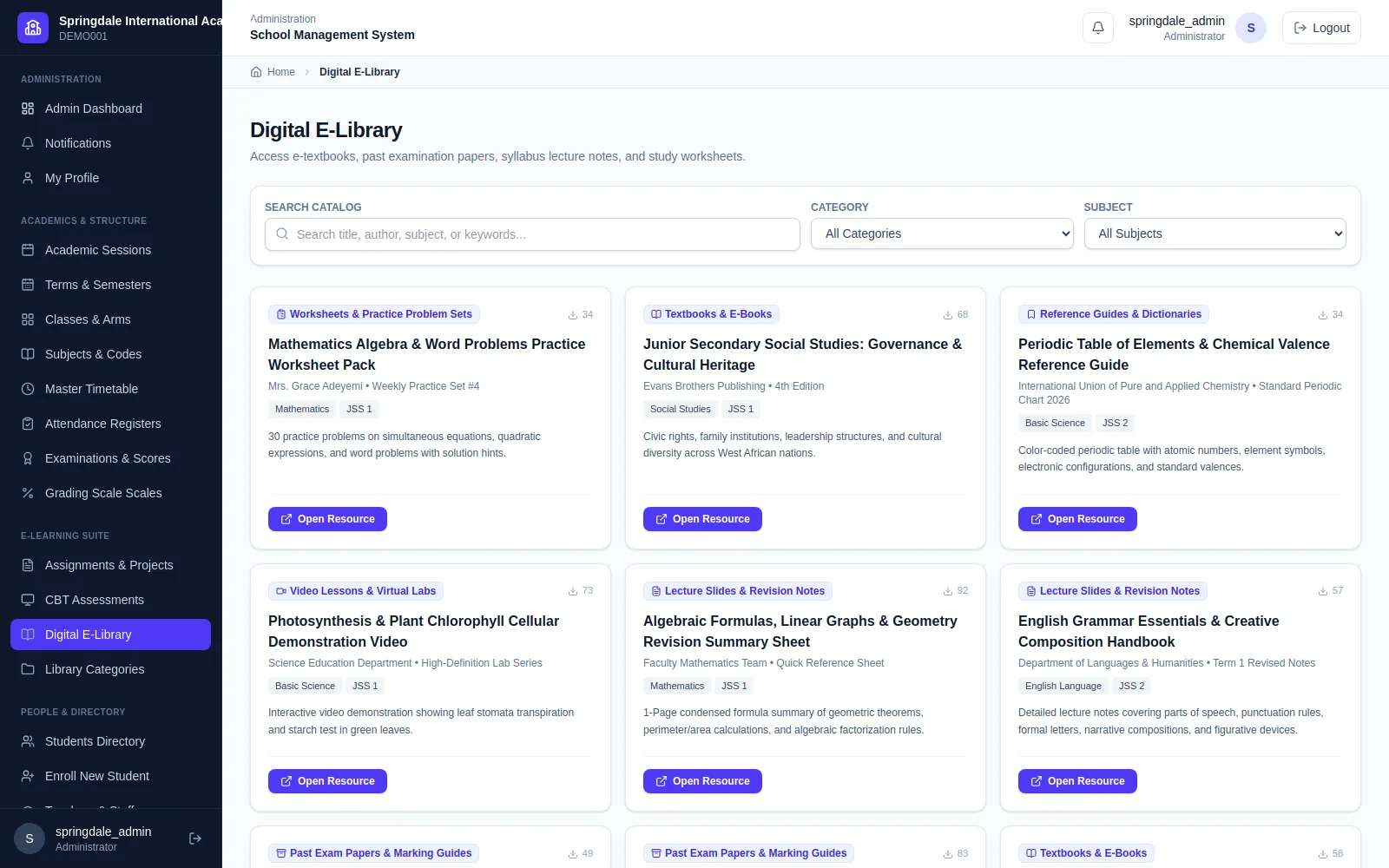Click the CBT Assessments monitor icon
1389x868 pixels.
(x=28, y=600)
